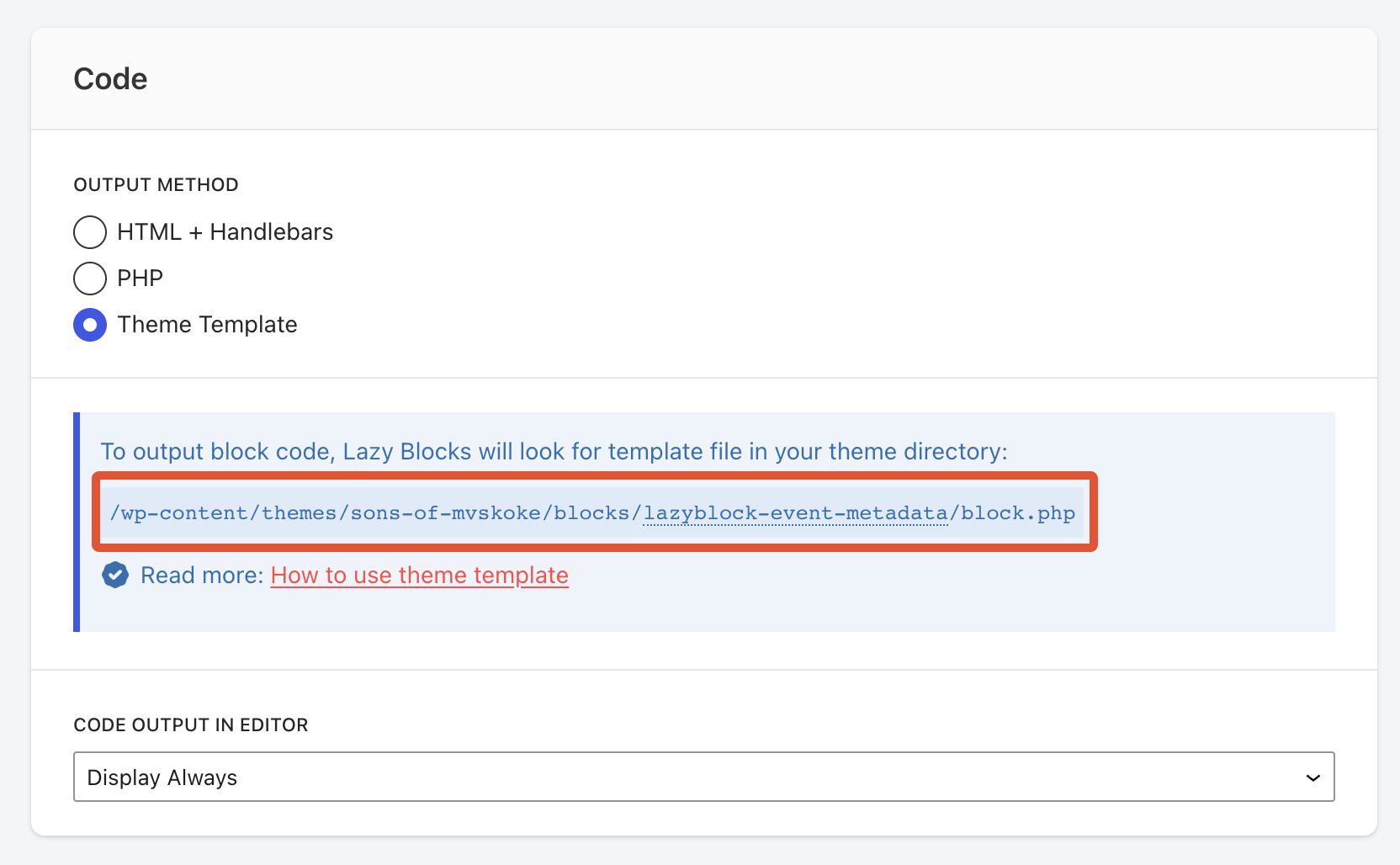Select the HTML + Handlebars radio button
The image size is (1400, 865).
pos(90,232)
